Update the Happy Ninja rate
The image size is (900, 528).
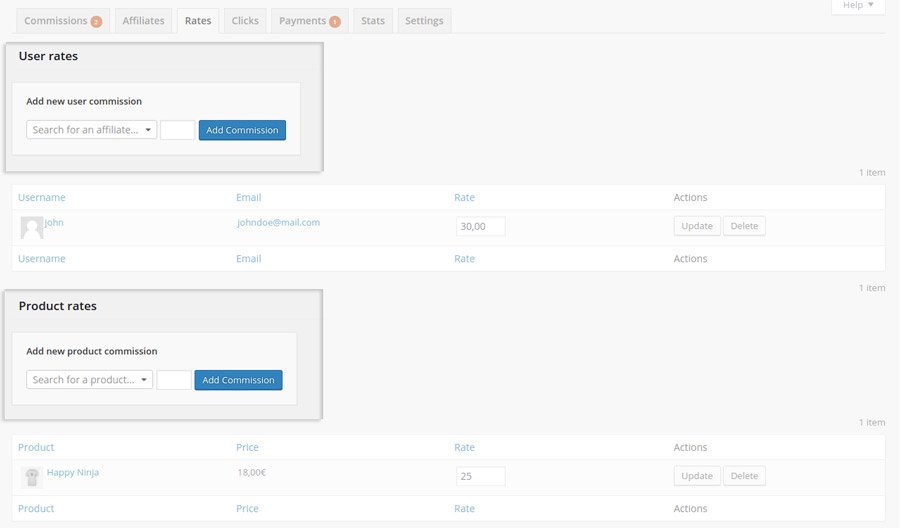(x=696, y=476)
